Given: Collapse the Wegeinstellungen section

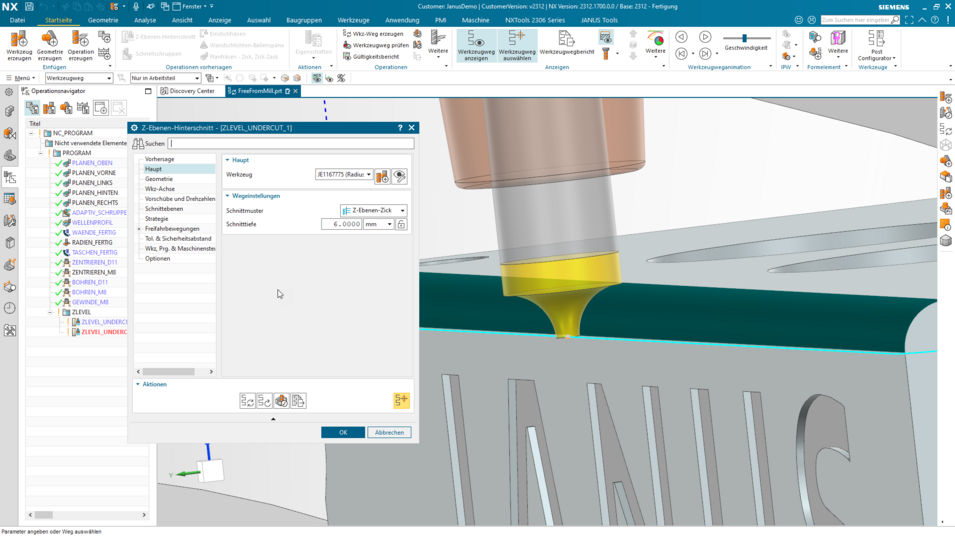Looking at the screenshot, I should click(228, 196).
